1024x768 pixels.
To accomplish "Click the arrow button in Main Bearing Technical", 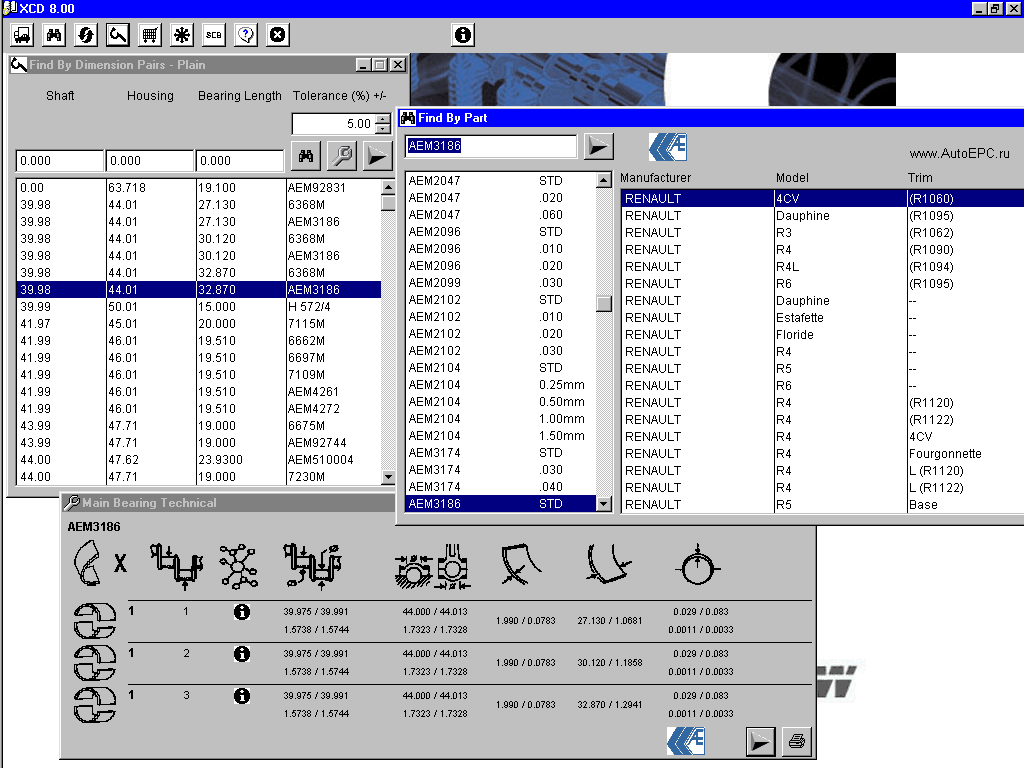I will pyautogui.click(x=760, y=741).
